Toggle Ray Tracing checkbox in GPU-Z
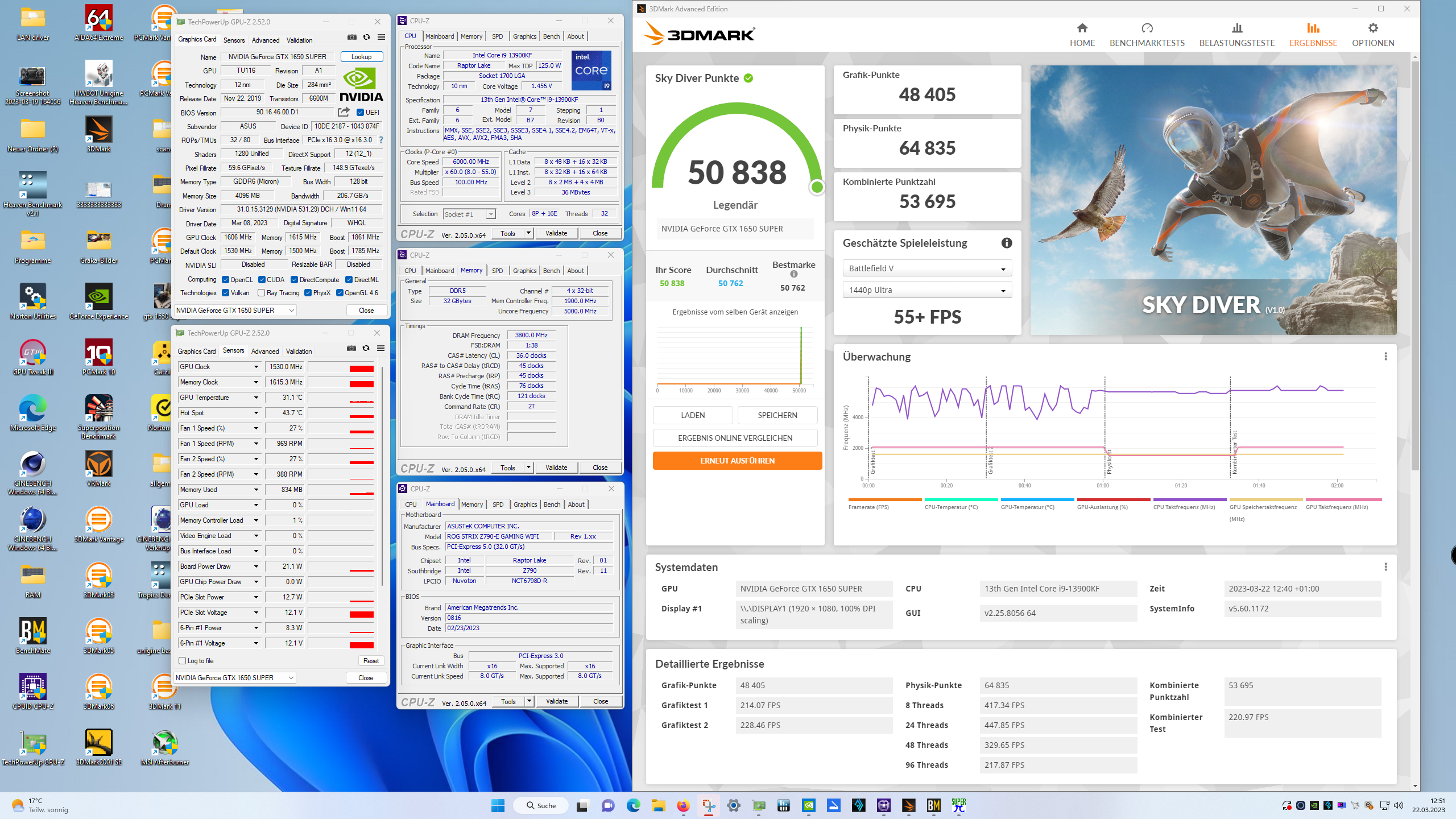Viewport: 1456px width, 819px height. click(x=261, y=293)
